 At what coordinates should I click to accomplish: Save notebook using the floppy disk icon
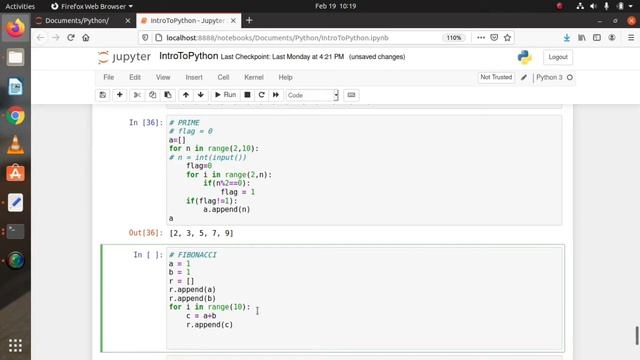(x=102, y=95)
